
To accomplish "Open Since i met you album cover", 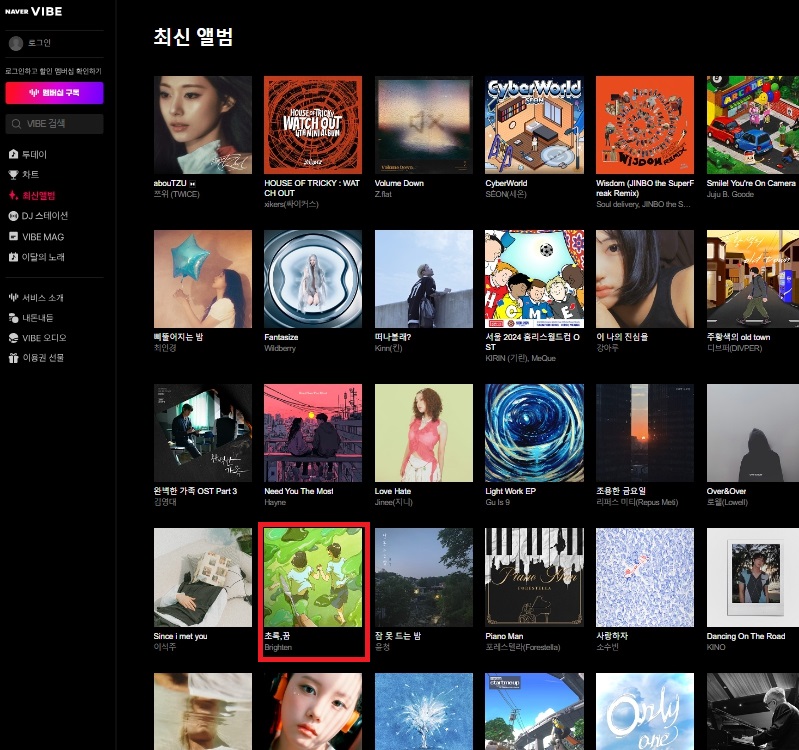I will click(x=203, y=577).
